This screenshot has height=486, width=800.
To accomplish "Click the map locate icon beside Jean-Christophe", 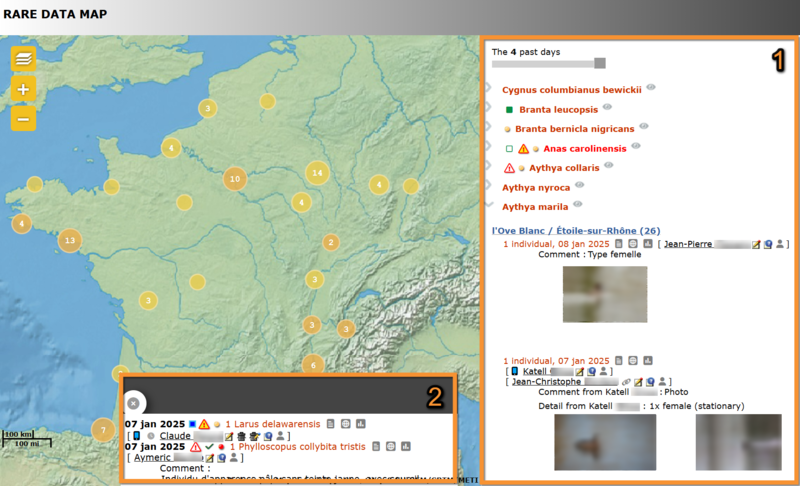I will pyautogui.click(x=651, y=381).
